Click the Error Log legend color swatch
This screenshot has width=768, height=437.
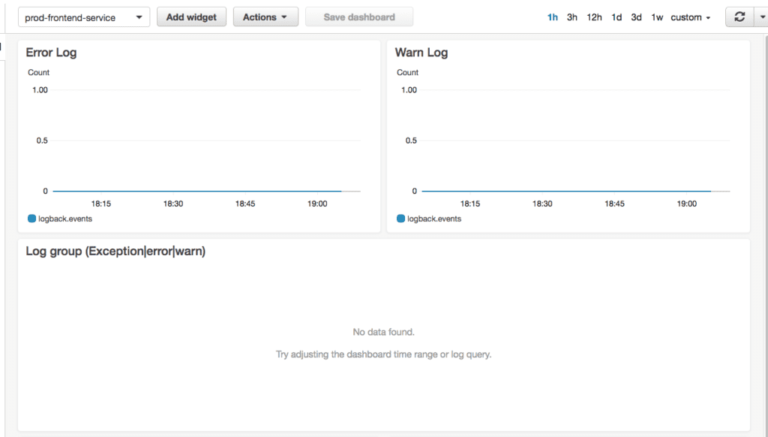click(31, 219)
